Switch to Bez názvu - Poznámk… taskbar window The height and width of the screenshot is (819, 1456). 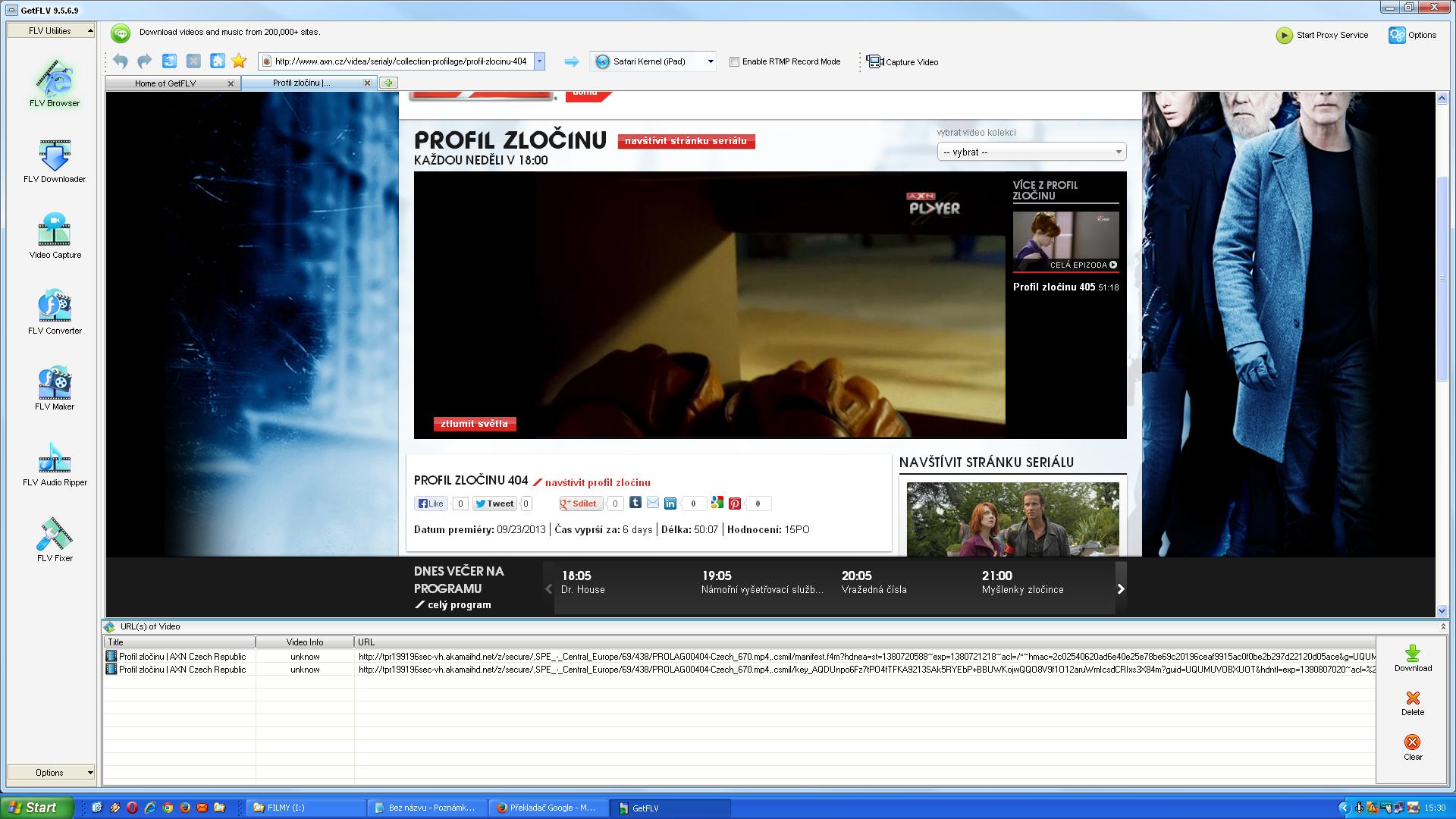click(x=427, y=808)
